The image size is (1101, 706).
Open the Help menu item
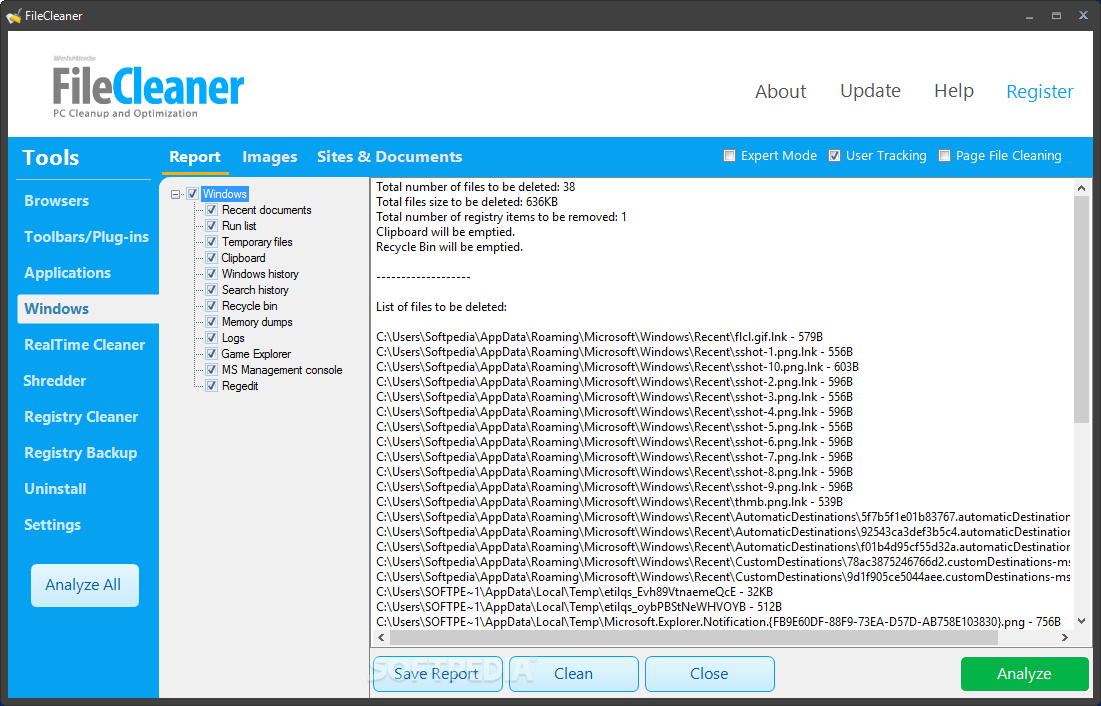click(x=954, y=91)
